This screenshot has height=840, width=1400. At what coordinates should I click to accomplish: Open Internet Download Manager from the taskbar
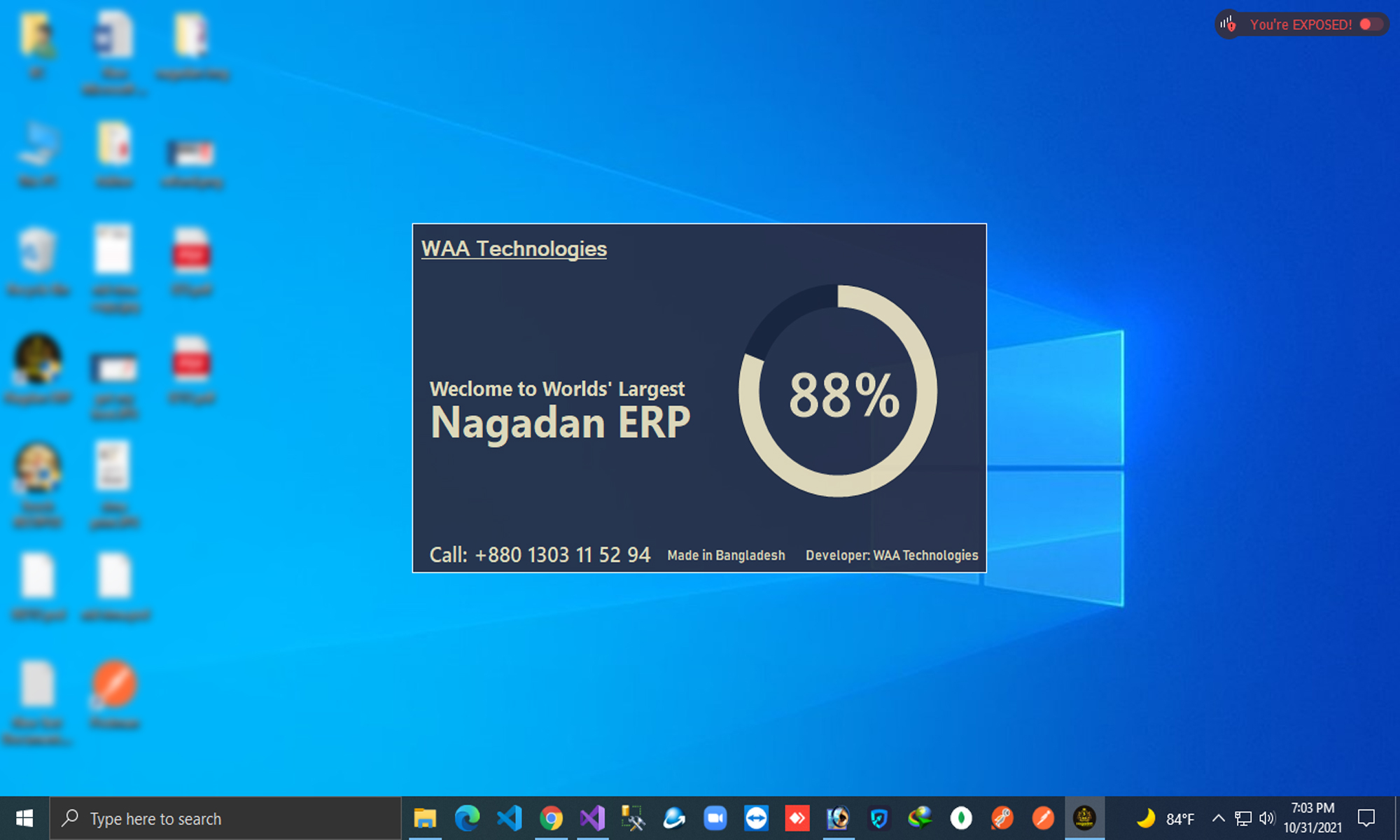(x=920, y=818)
